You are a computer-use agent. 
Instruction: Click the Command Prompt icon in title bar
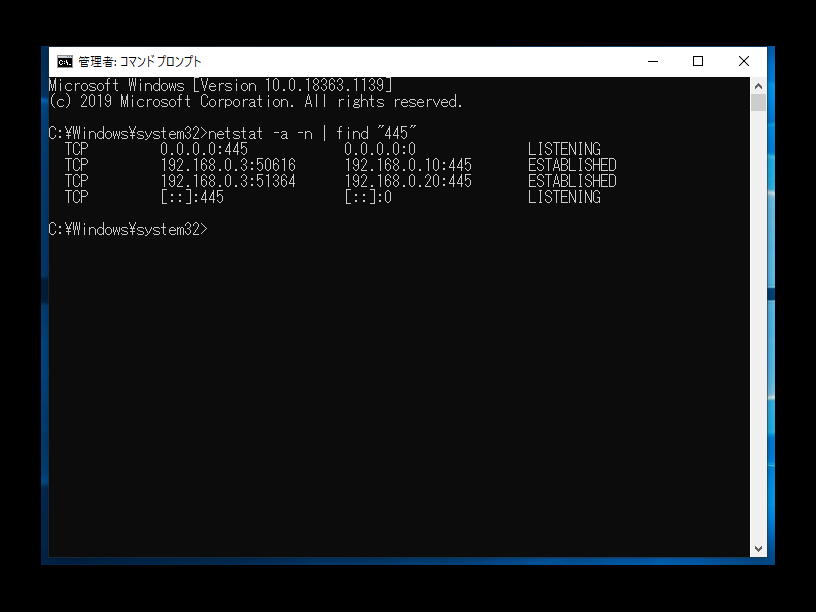click(x=65, y=62)
